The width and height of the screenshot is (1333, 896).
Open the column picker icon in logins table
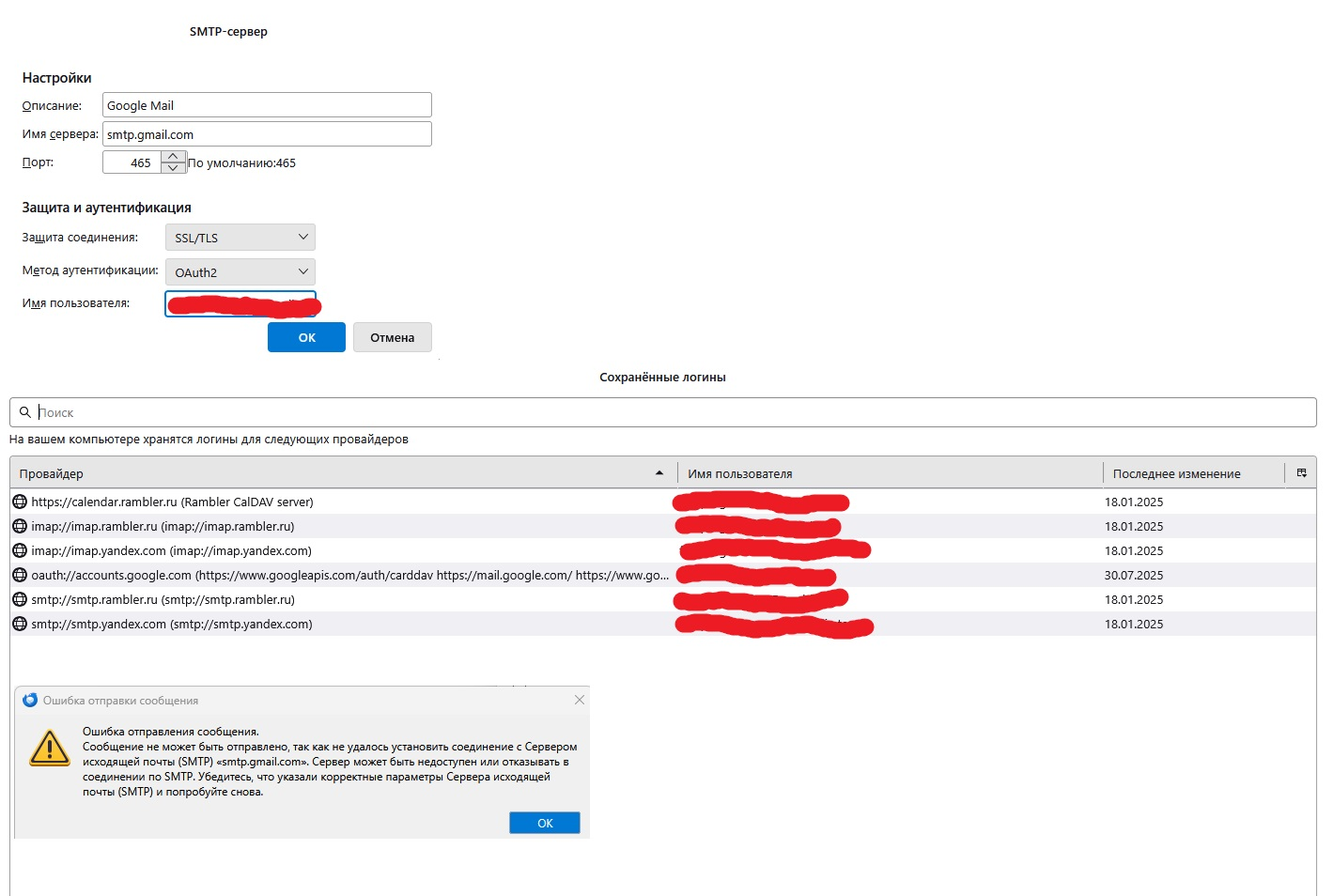click(1301, 473)
